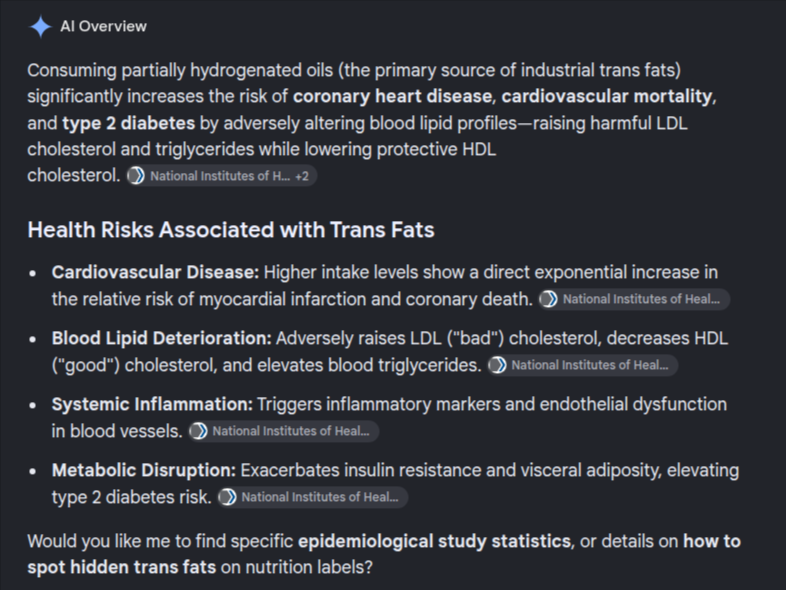
Task: Click the NIH source icon in the Metabolic Disruption bullet
Action: pos(228,497)
